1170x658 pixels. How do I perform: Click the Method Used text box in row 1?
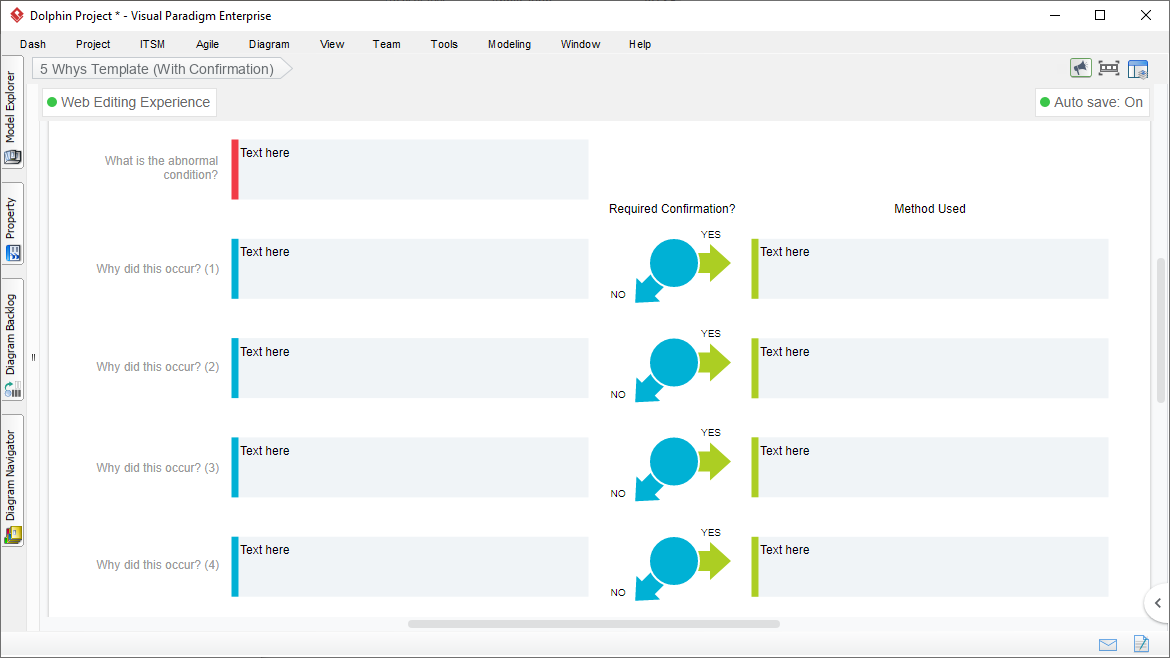pos(930,269)
